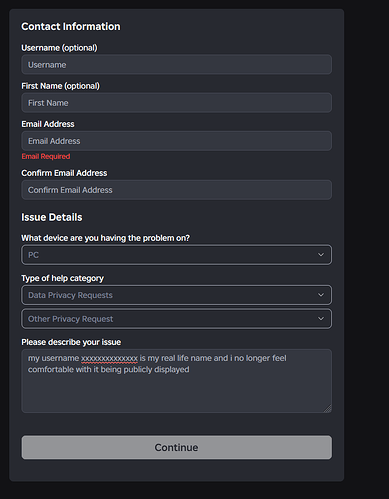This screenshot has height=499, width=389.
Task: Open the Data Privacy Requests dropdown
Action: (x=176, y=295)
